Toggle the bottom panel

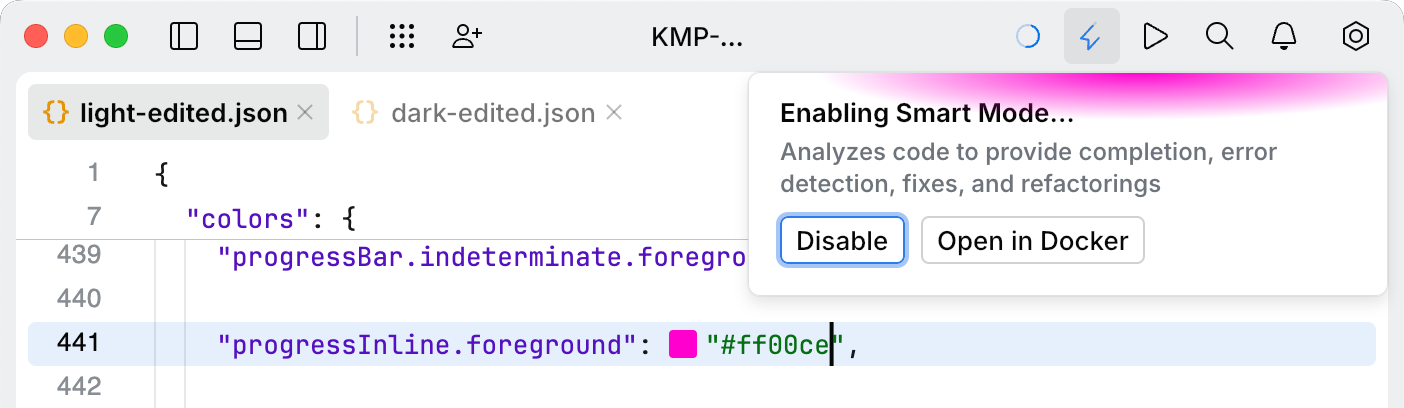(x=248, y=37)
